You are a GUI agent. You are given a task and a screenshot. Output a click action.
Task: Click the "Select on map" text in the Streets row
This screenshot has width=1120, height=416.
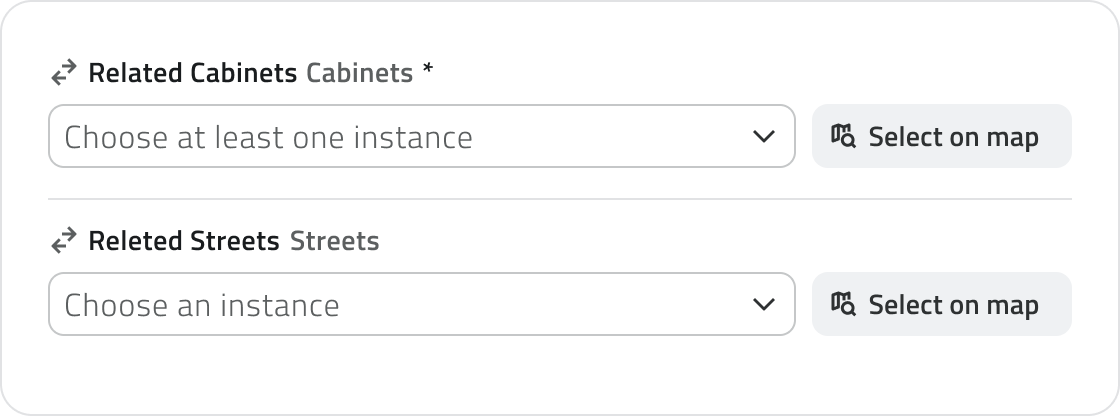[x=953, y=305]
